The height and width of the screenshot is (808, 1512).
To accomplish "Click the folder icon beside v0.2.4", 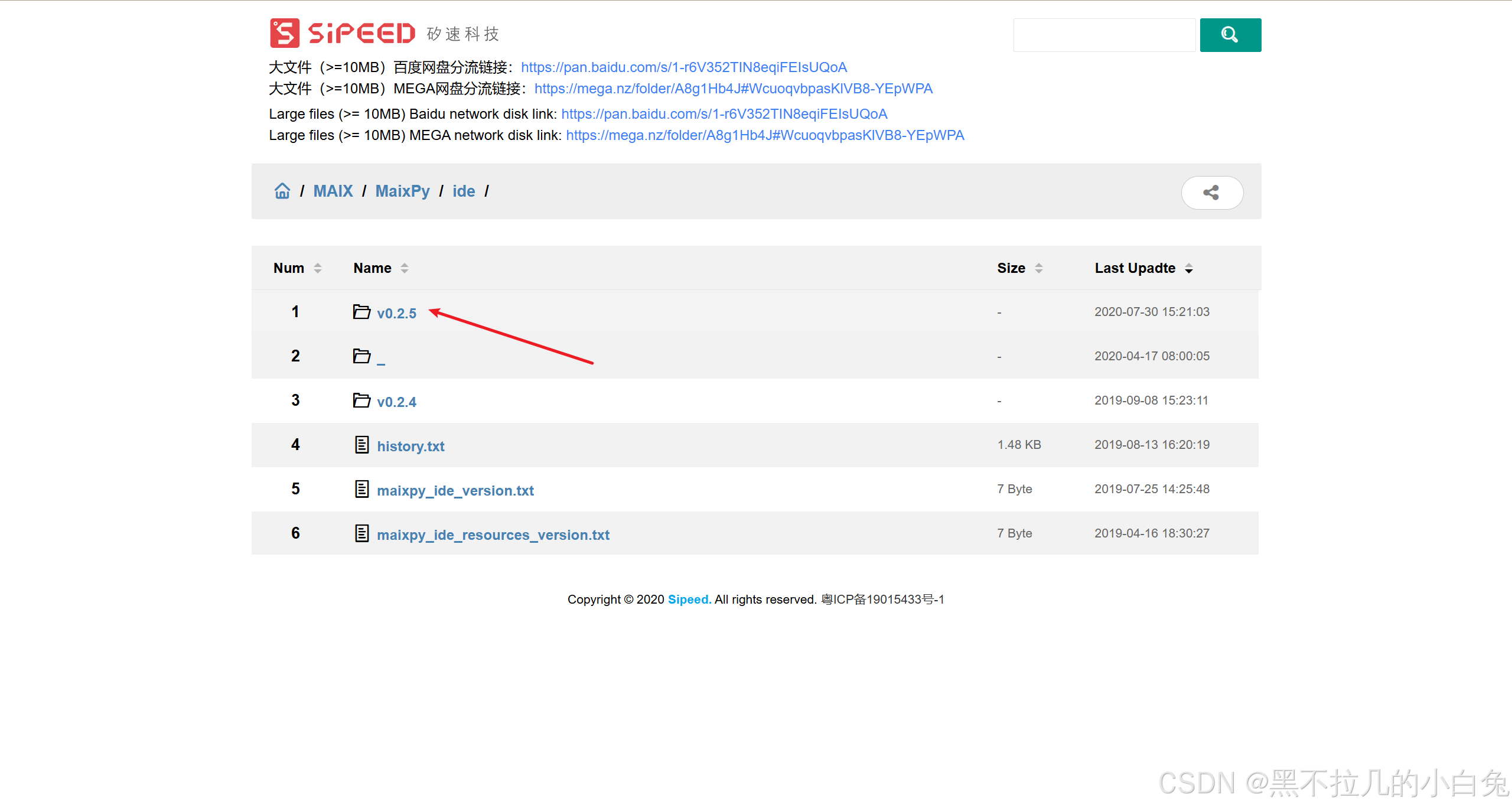I will pos(361,400).
